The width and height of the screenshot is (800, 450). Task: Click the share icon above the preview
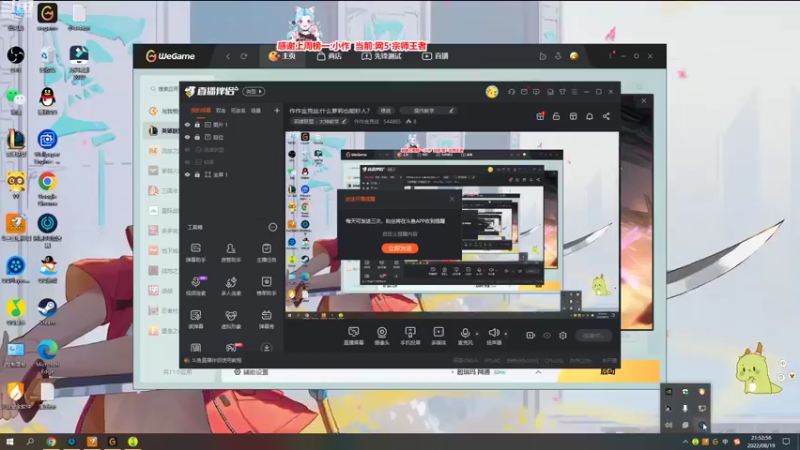[606, 116]
